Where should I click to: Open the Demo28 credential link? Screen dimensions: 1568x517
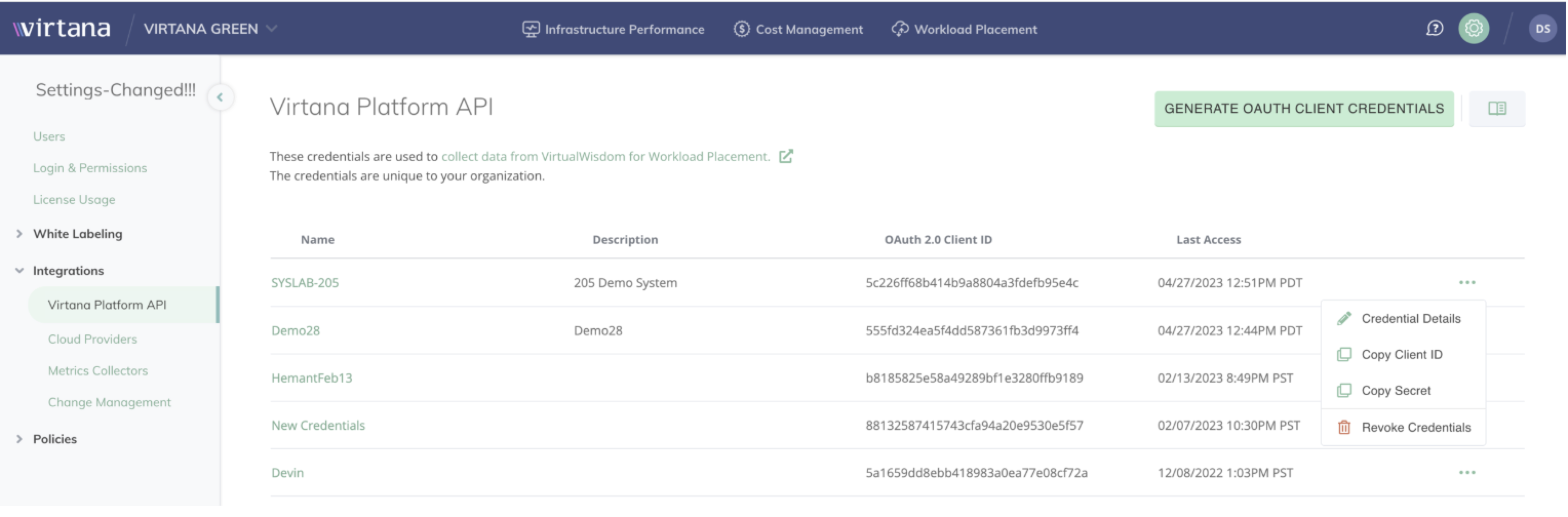(295, 331)
